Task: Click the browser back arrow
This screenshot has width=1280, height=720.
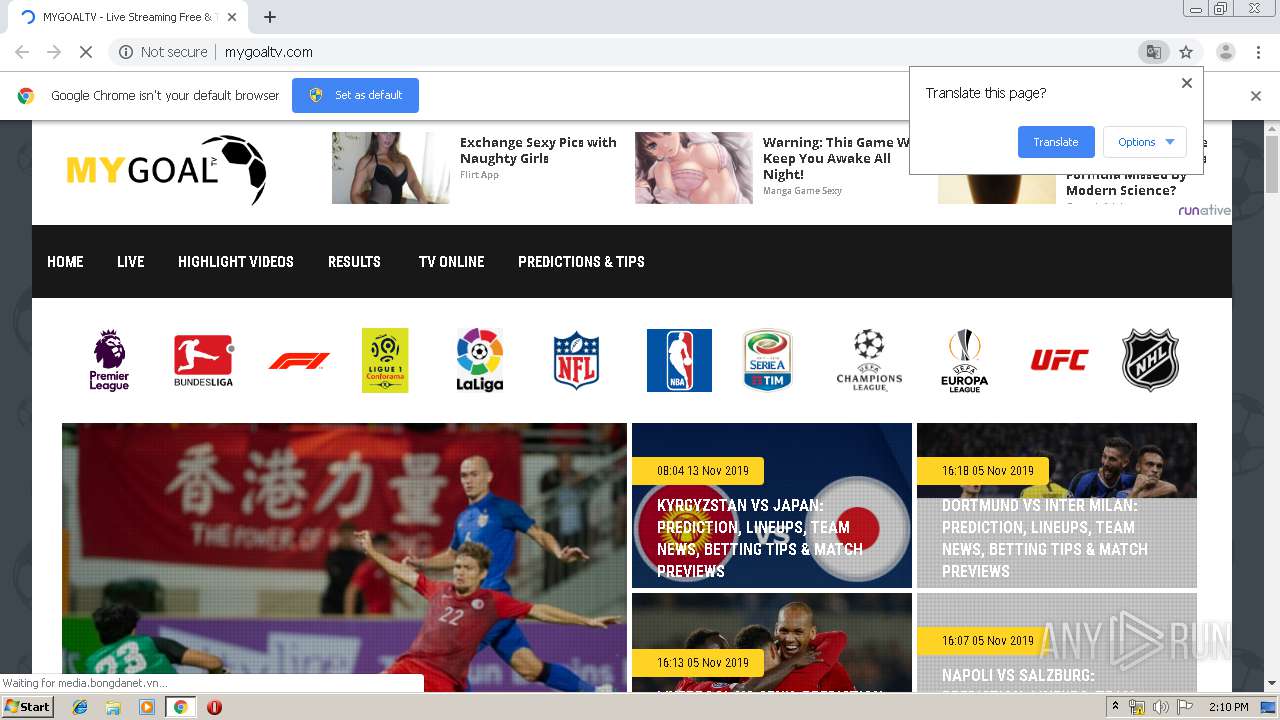Action: point(22,52)
